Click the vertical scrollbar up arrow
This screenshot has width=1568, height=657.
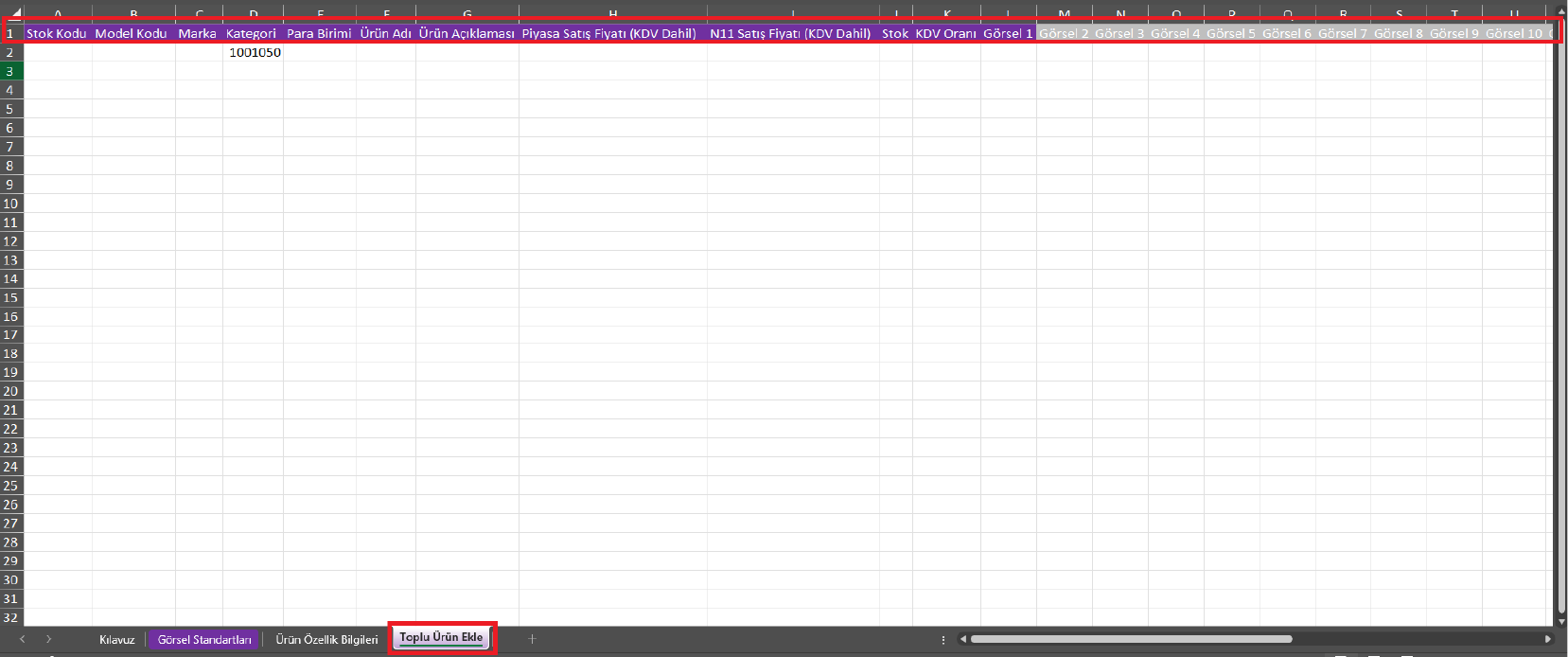coord(1560,12)
